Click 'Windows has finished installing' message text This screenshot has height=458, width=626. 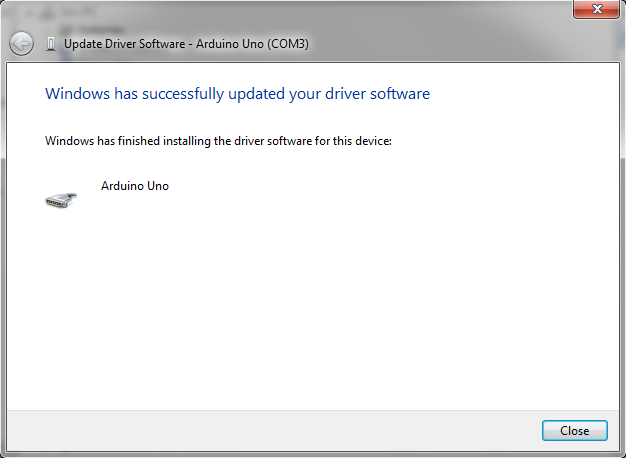point(218,141)
